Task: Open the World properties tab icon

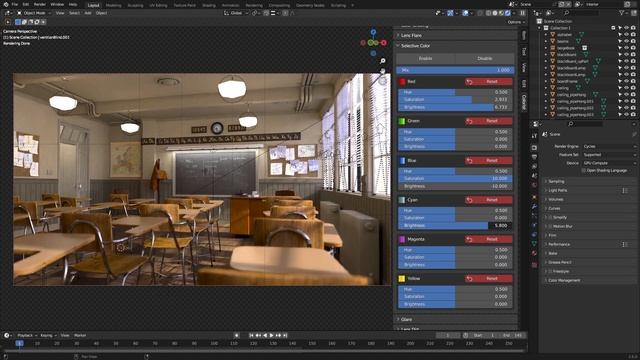Action: point(534,185)
